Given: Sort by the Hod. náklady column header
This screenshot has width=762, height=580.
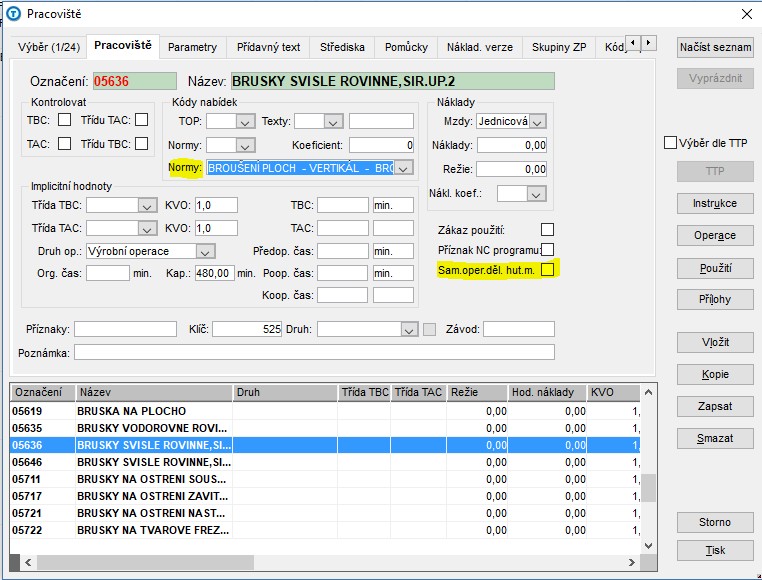Looking at the screenshot, I should pos(547,392).
